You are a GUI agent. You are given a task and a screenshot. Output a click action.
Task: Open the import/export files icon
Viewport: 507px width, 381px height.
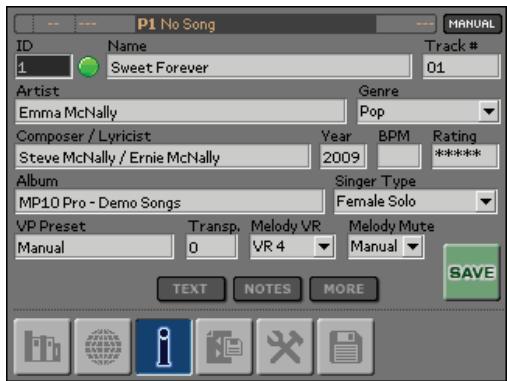(x=224, y=346)
